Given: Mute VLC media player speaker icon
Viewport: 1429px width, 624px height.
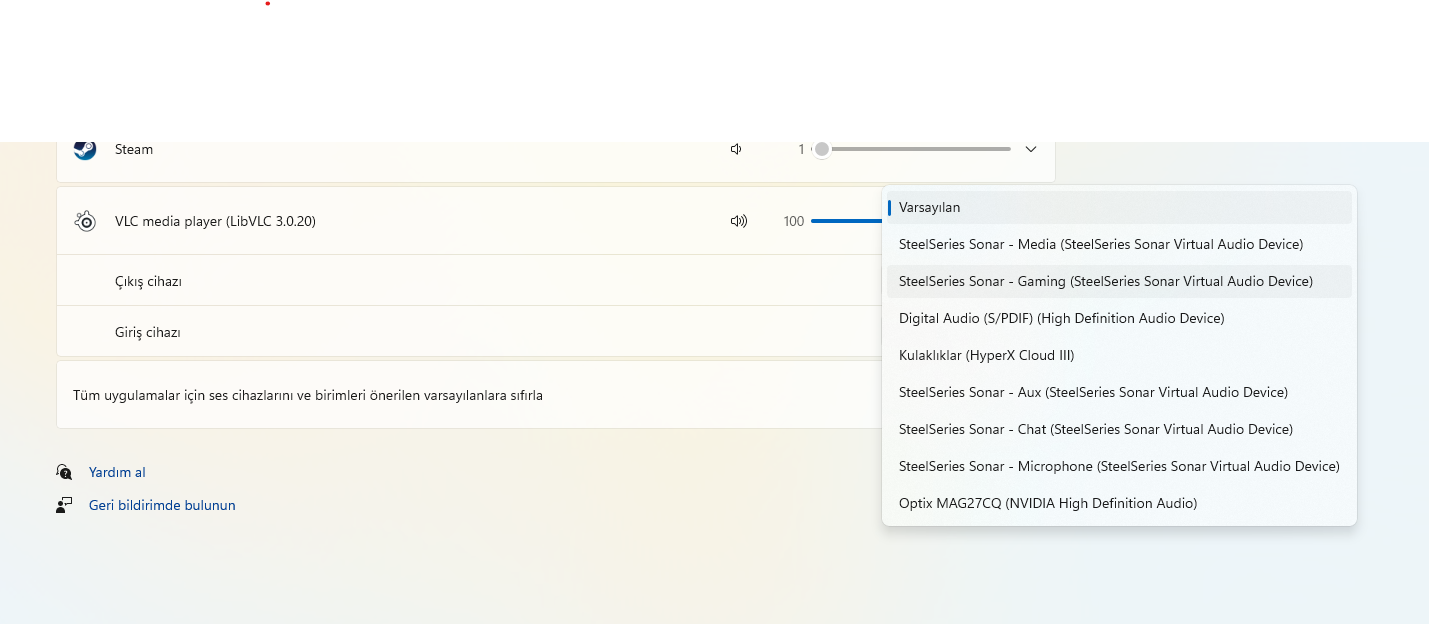Looking at the screenshot, I should click(x=739, y=221).
